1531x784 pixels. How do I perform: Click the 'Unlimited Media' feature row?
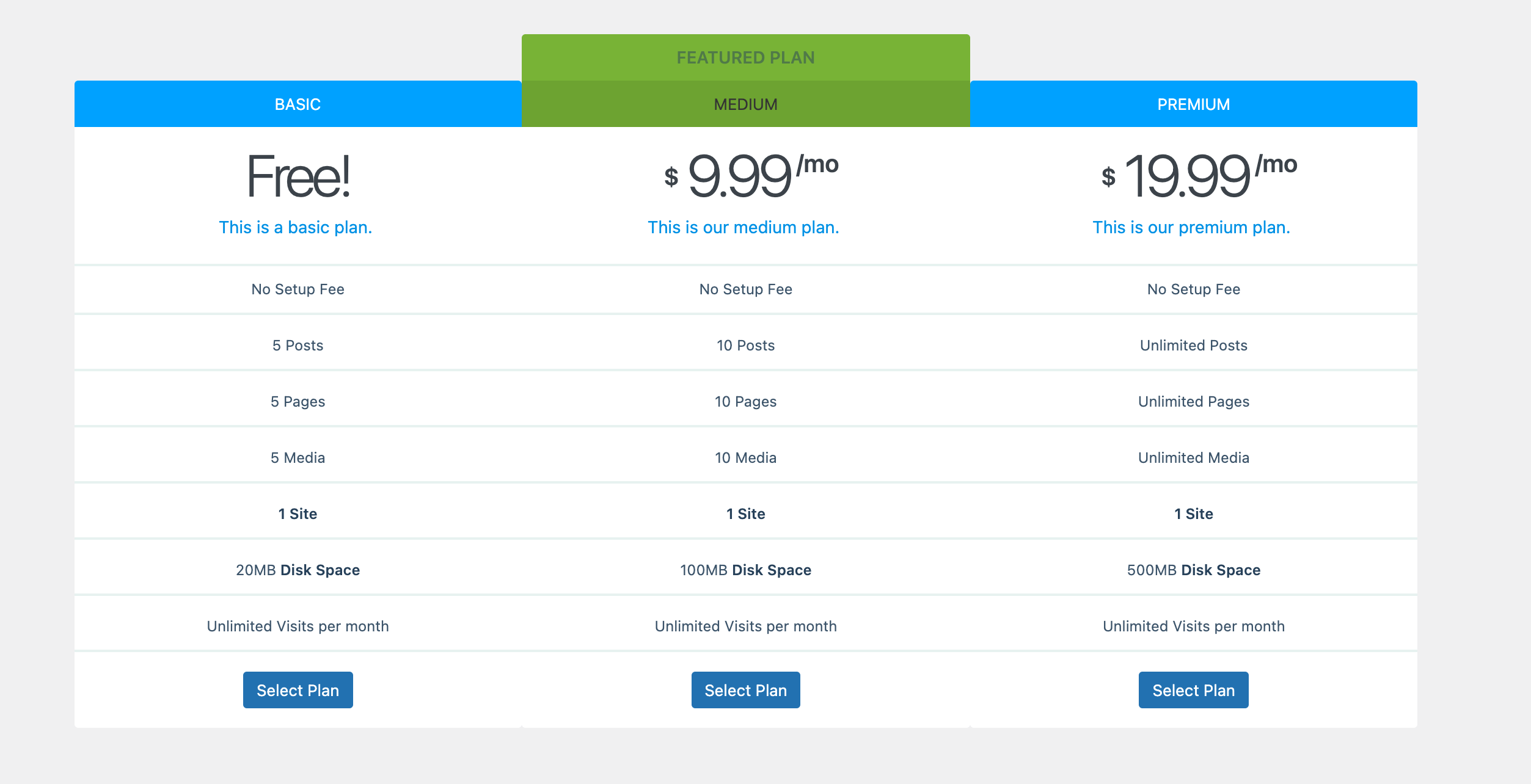click(x=1194, y=457)
